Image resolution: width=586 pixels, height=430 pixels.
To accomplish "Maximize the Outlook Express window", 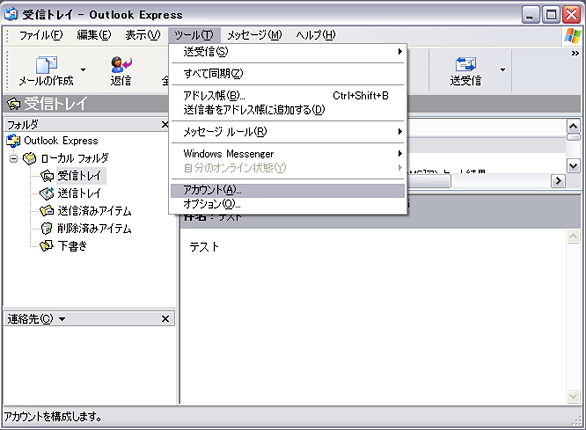I will (x=551, y=15).
